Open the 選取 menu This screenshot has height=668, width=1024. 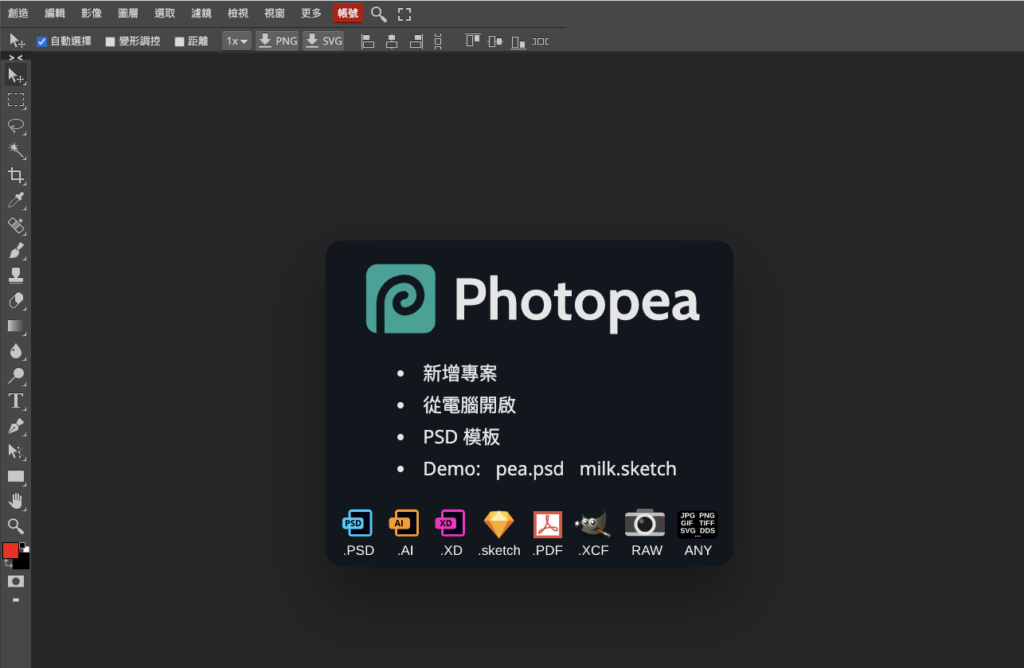(x=165, y=13)
